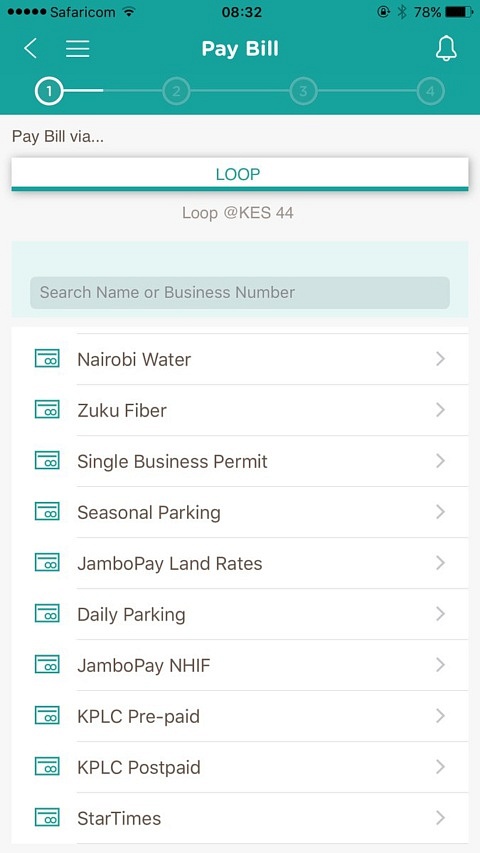Expand Single Business Permit chevron
This screenshot has width=480, height=853.
tap(440, 461)
